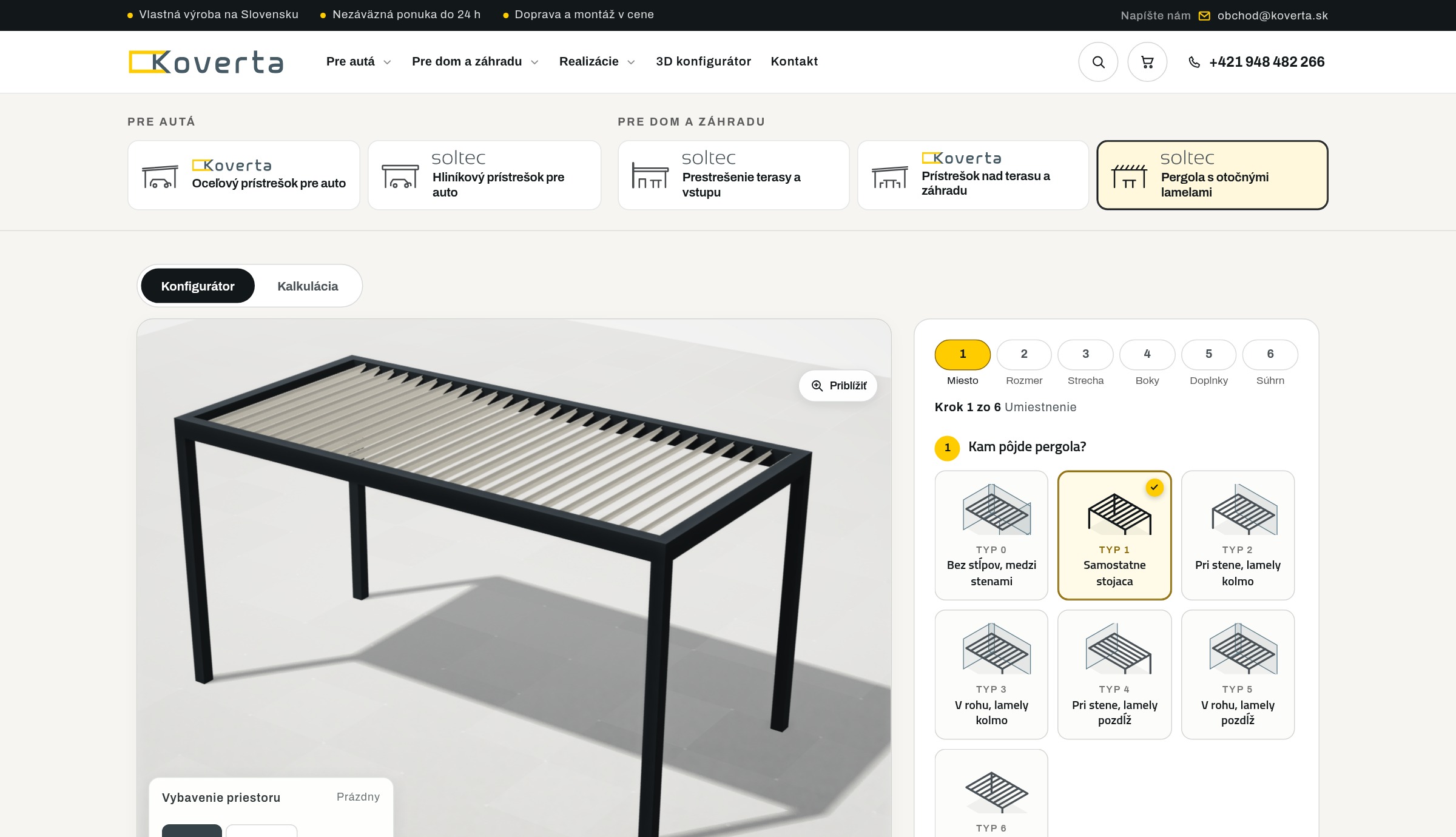Select TYP 5 V rohu, lamely pozdĺž
Viewport: 1456px width, 837px height.
[1238, 674]
